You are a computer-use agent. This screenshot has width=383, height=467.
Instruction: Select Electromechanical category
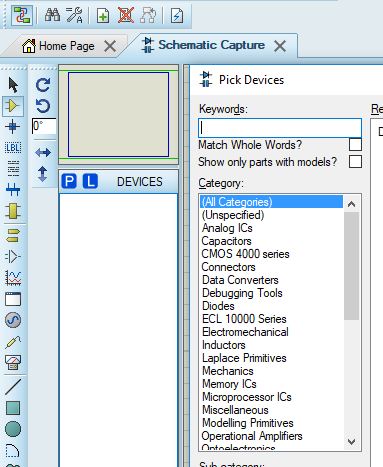(271, 332)
